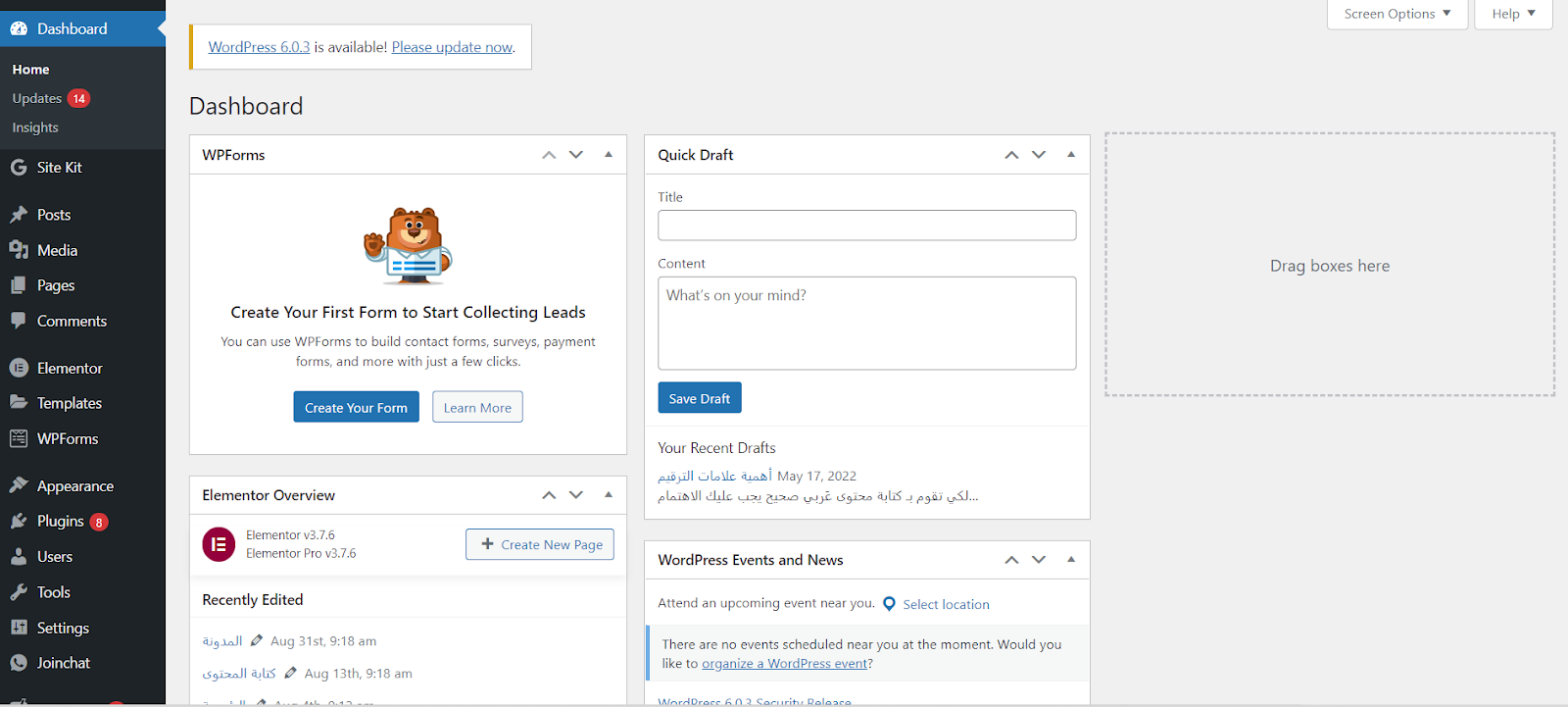Click pencil edit icon beside كتابة المحتوى

(x=290, y=673)
